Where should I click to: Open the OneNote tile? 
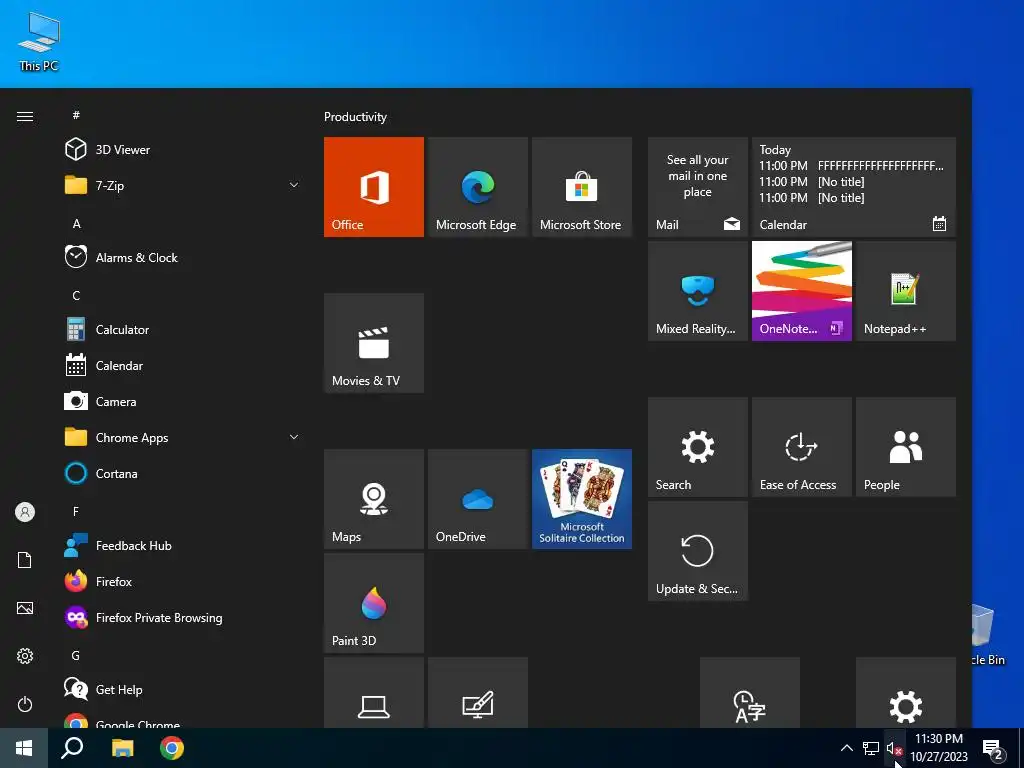801,291
